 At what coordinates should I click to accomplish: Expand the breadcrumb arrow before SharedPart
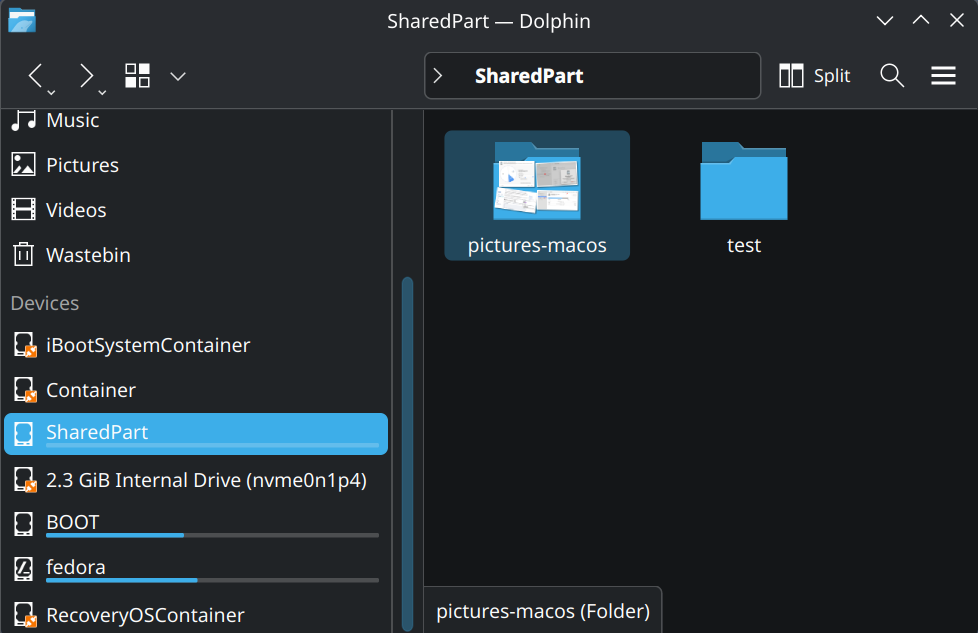[438, 75]
